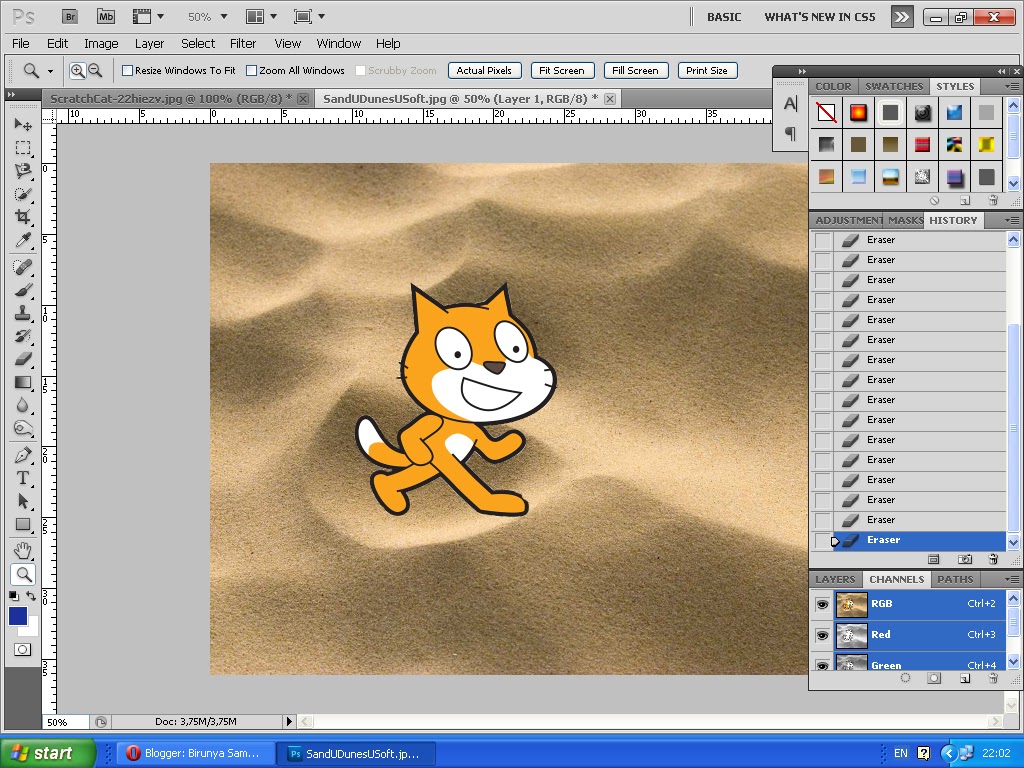Click the Zoom tool in toolbox

coord(23,574)
